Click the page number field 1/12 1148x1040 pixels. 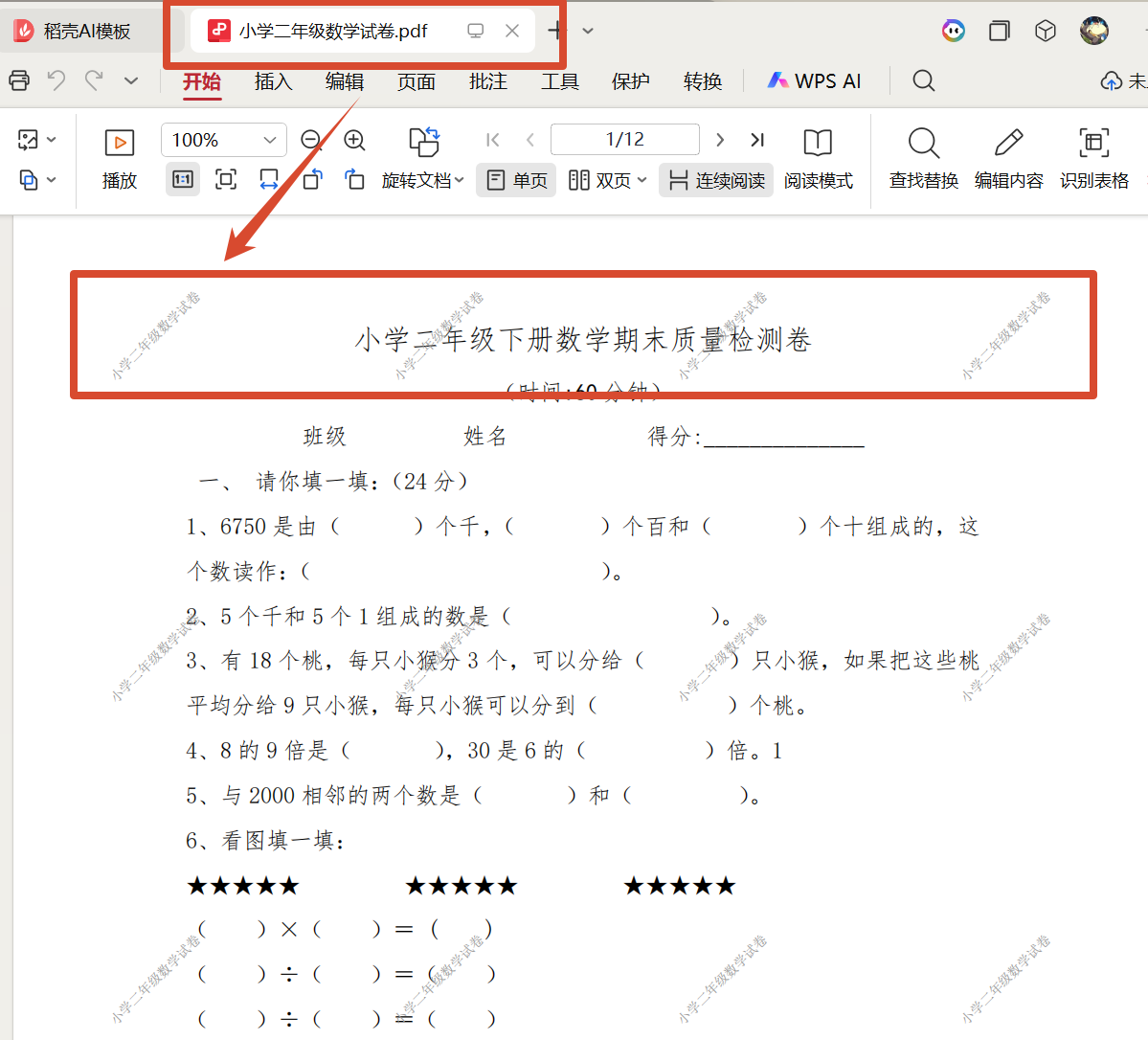pyautogui.click(x=624, y=139)
